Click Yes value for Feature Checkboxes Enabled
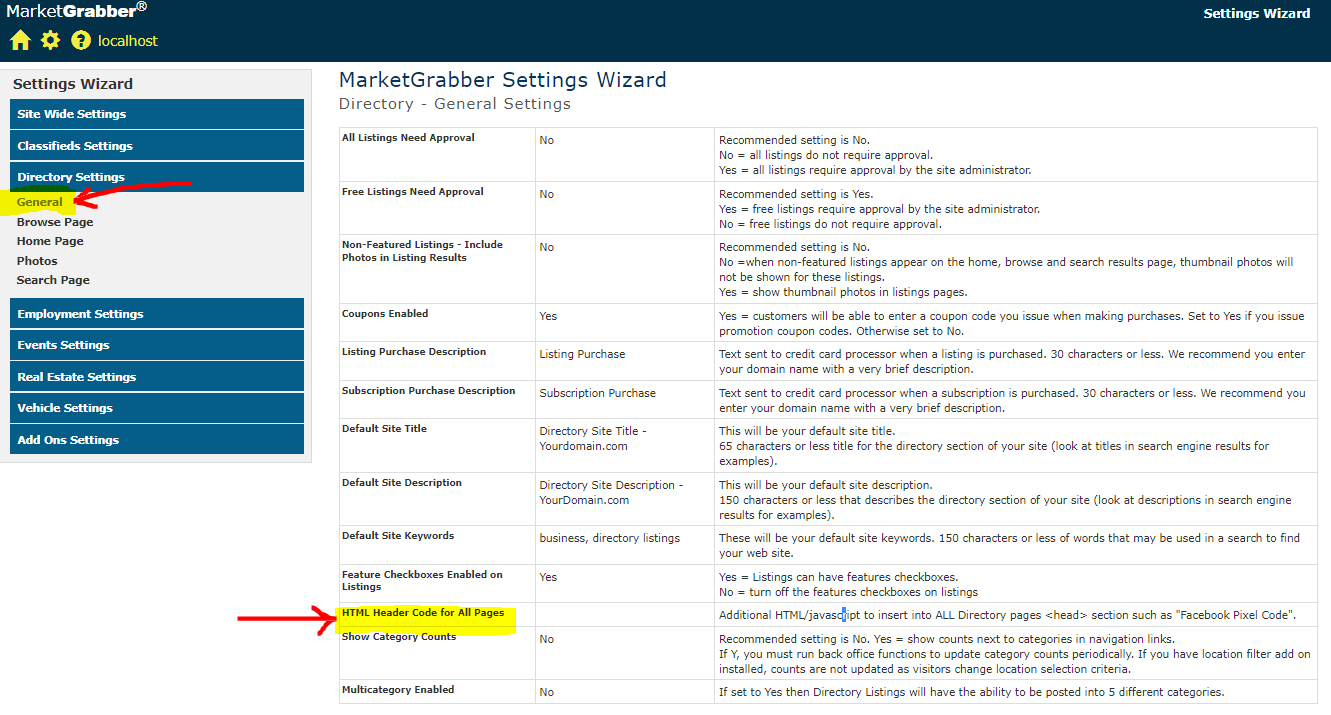 pos(548,577)
